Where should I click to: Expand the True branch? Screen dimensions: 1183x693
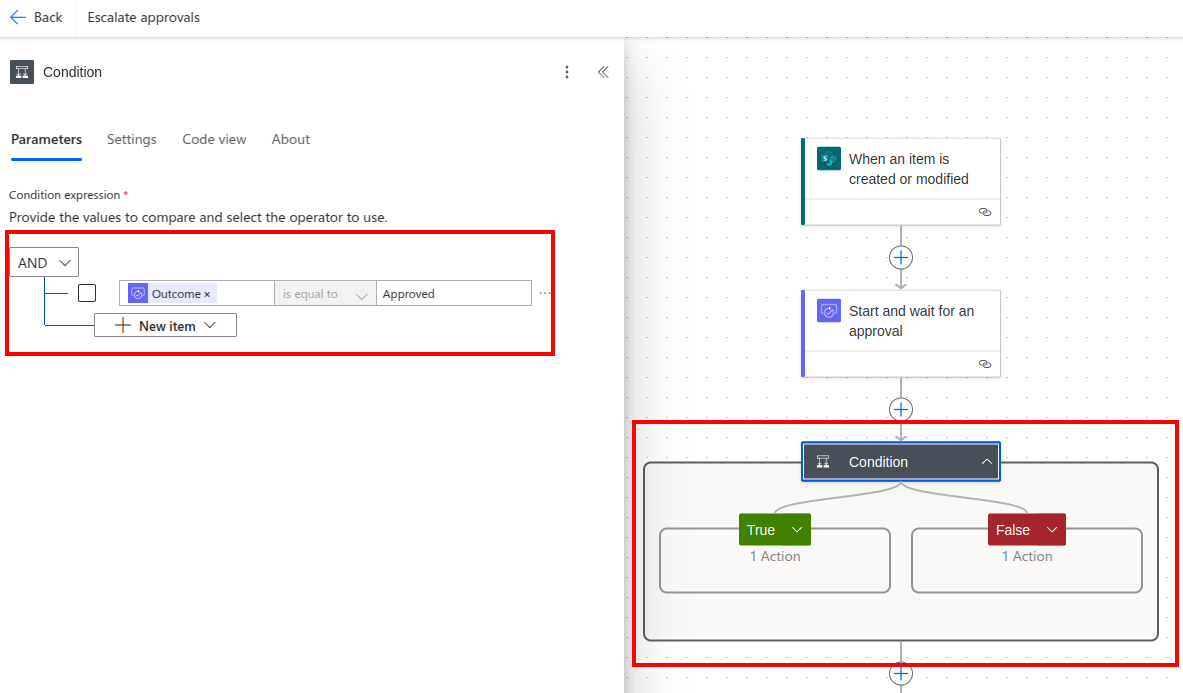[x=797, y=530]
